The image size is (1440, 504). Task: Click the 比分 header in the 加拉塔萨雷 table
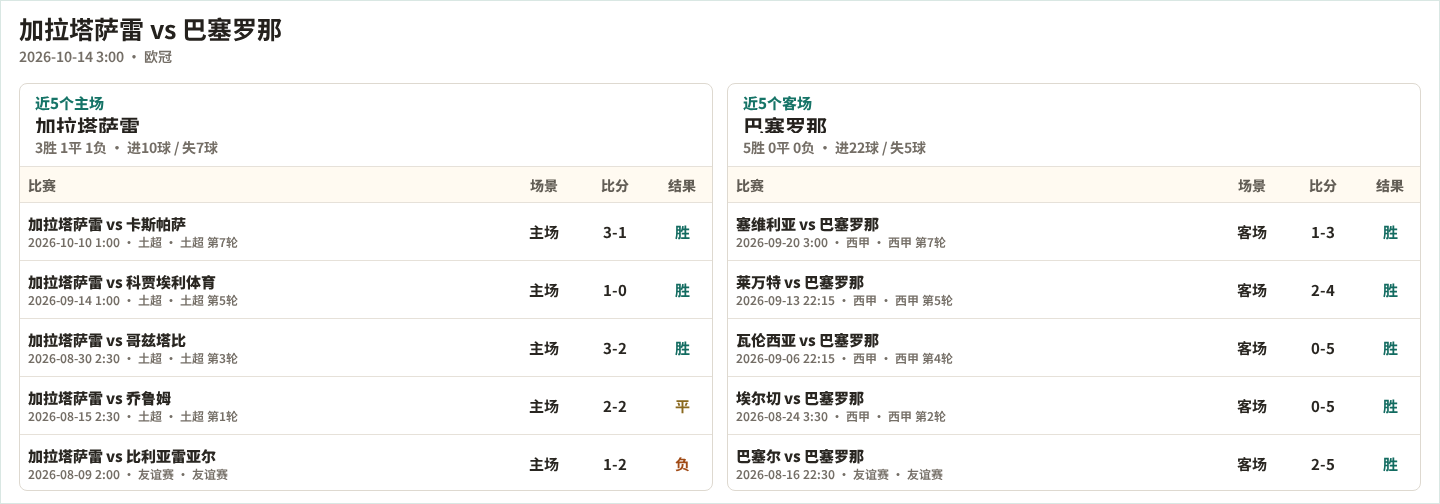pos(615,185)
